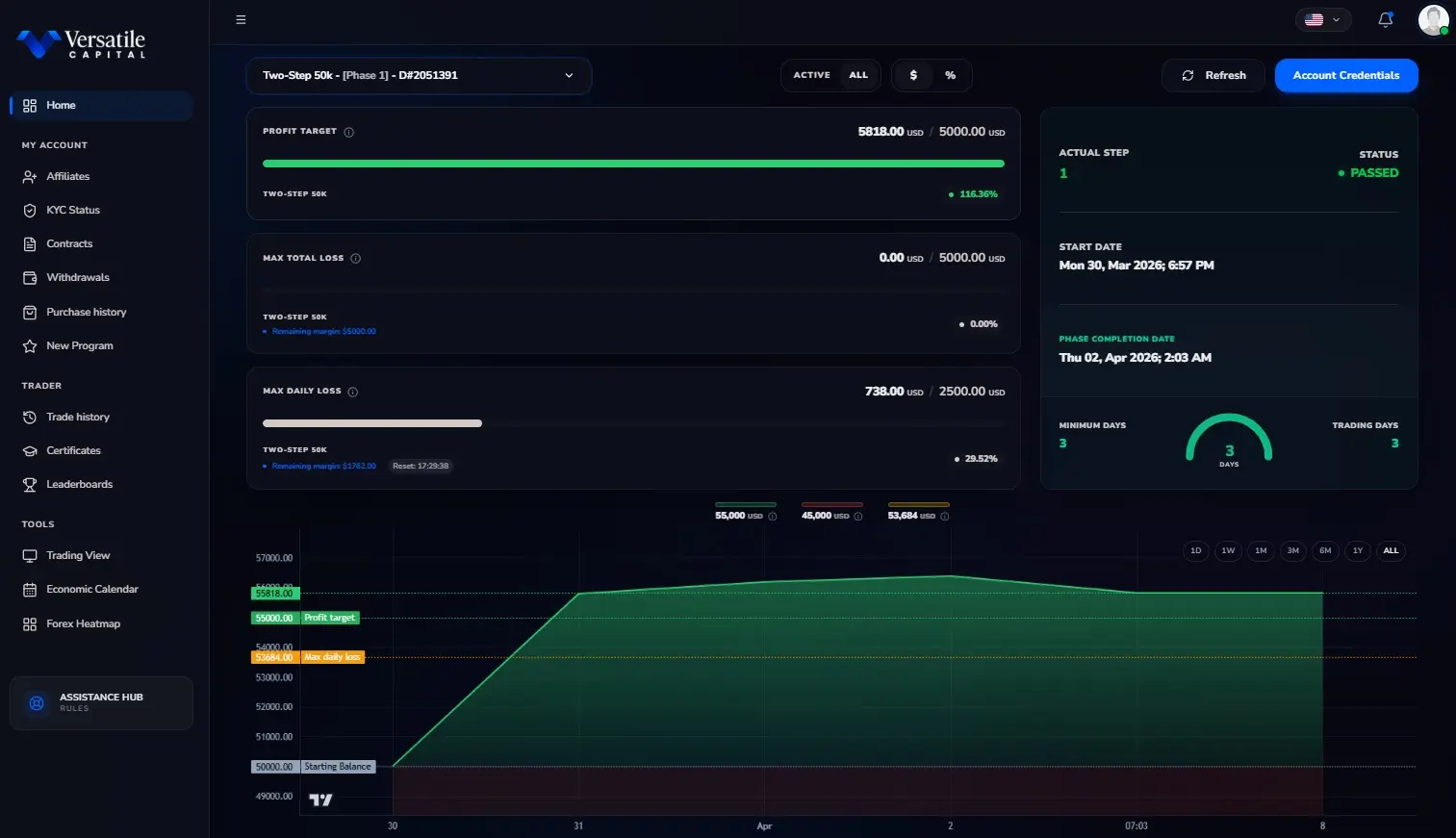The height and width of the screenshot is (838, 1456).
Task: Open Affiliates page
Action: (67, 177)
